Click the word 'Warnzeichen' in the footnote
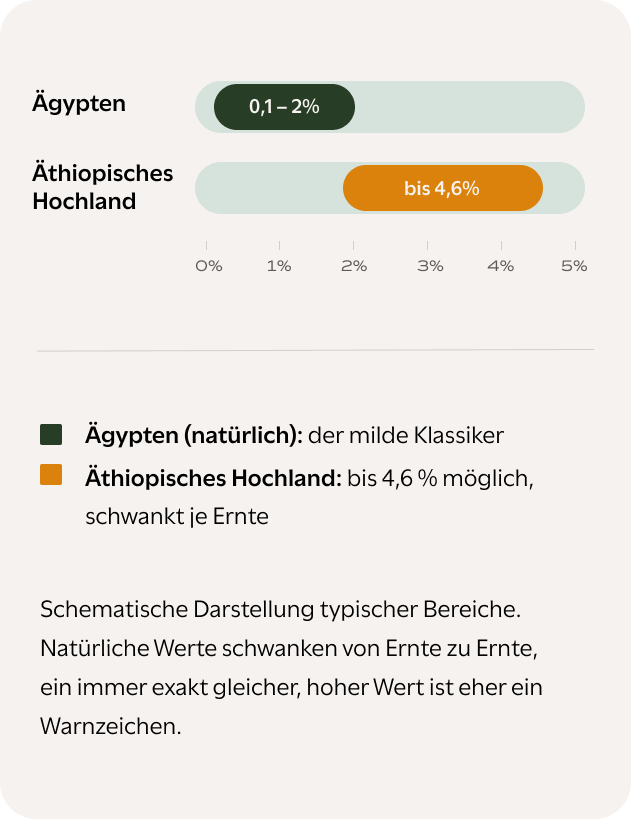Image resolution: width=631 pixels, height=819 pixels. coord(108,727)
